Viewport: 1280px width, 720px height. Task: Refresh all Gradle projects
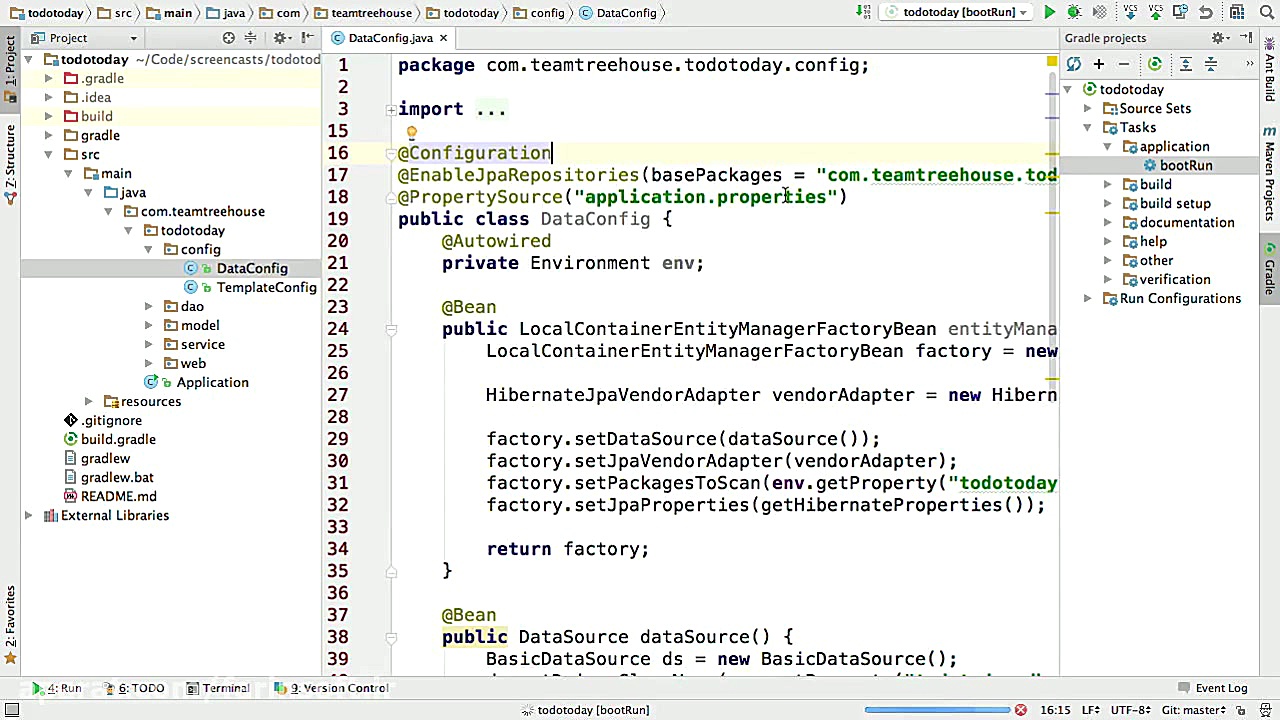point(1073,64)
